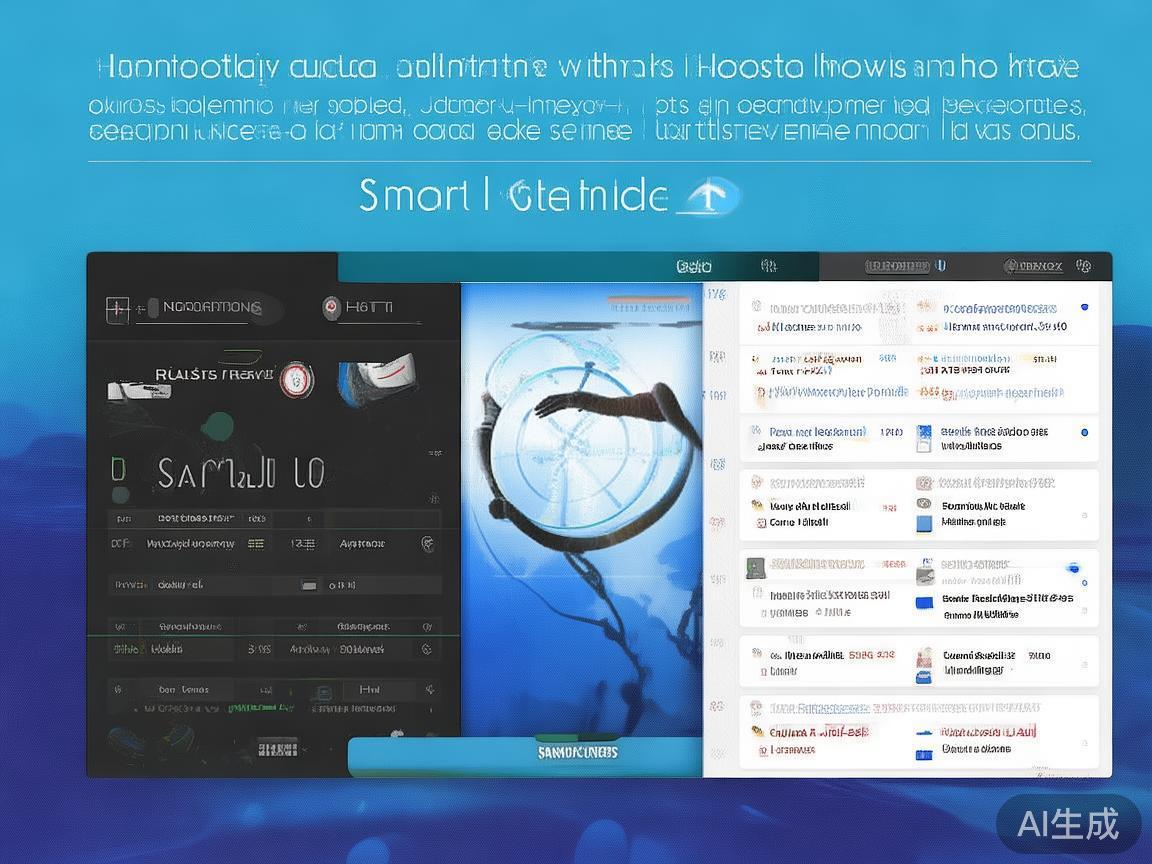Screen dimensions: 1152x864
Task: Open the middle gray tab in the top bar
Action: point(897,266)
